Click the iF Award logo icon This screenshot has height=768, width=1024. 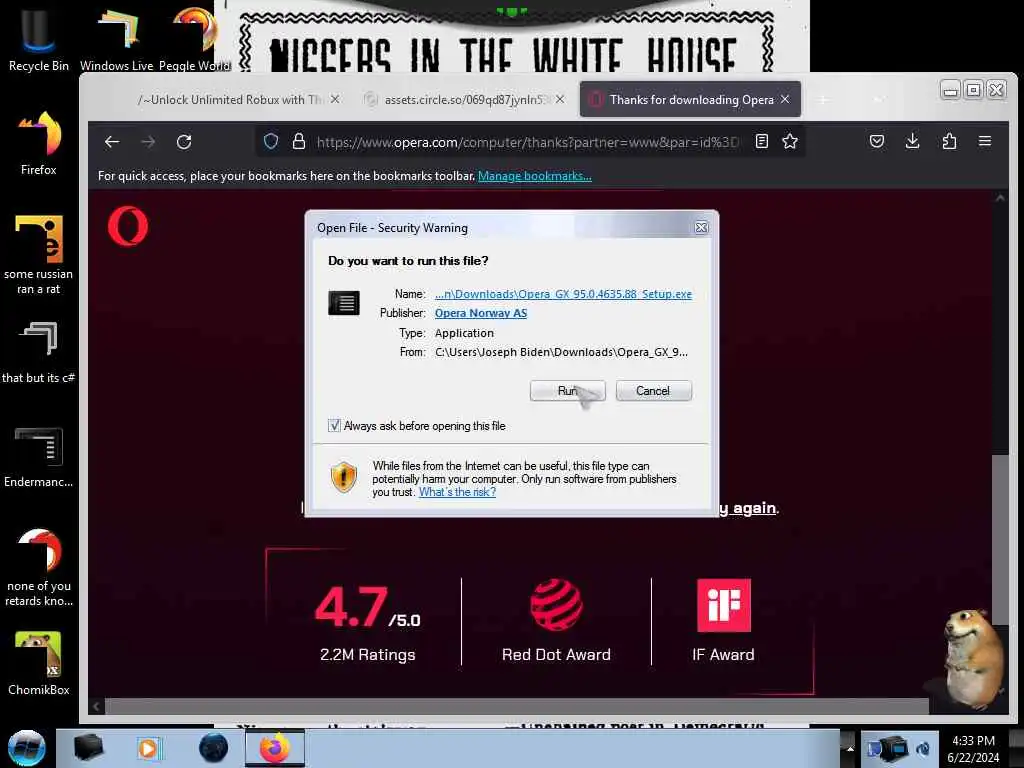click(x=724, y=605)
